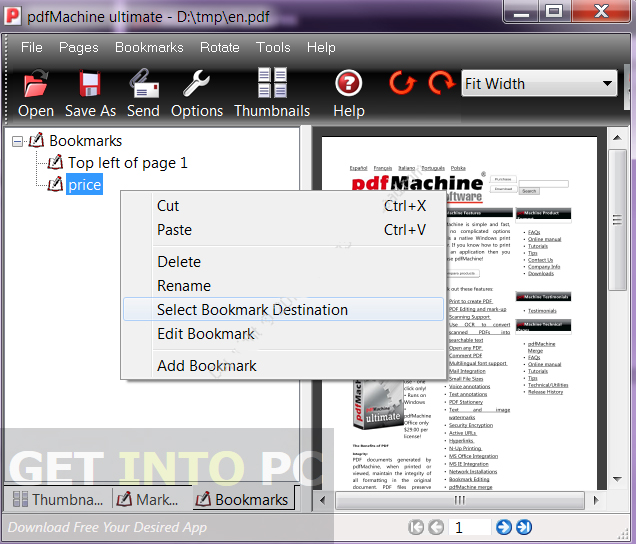This screenshot has height=544, width=636.
Task: Go to first page button
Action: pos(416,527)
